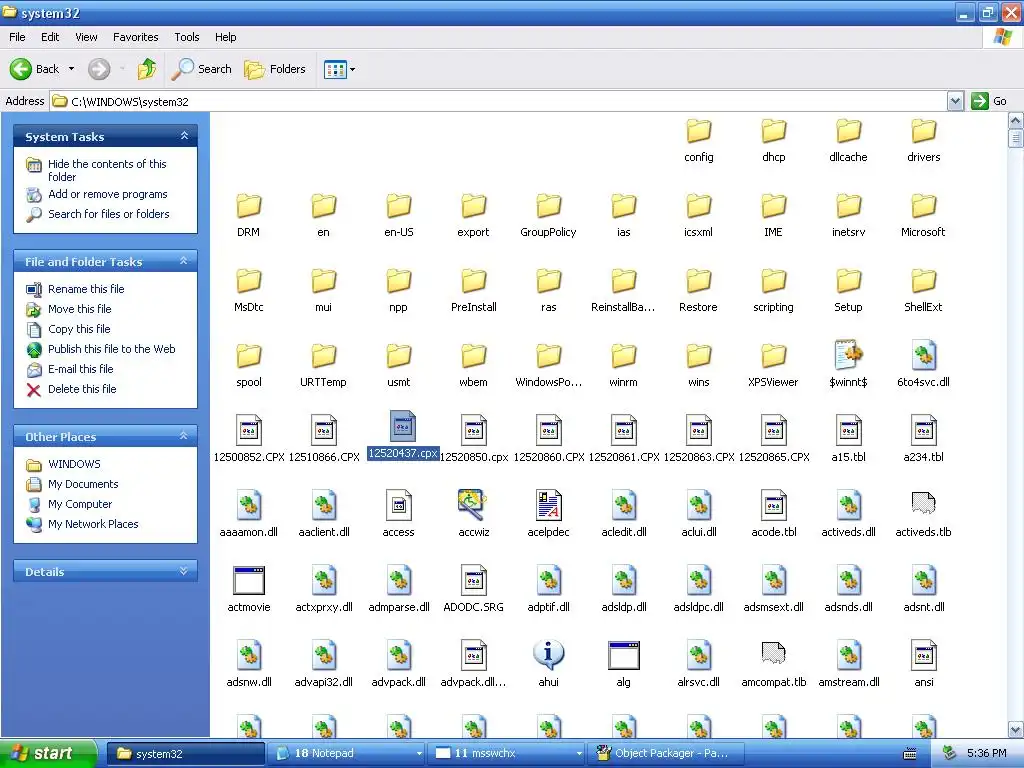Select the config folder icon
The width and height of the screenshot is (1024, 768).
(x=699, y=131)
